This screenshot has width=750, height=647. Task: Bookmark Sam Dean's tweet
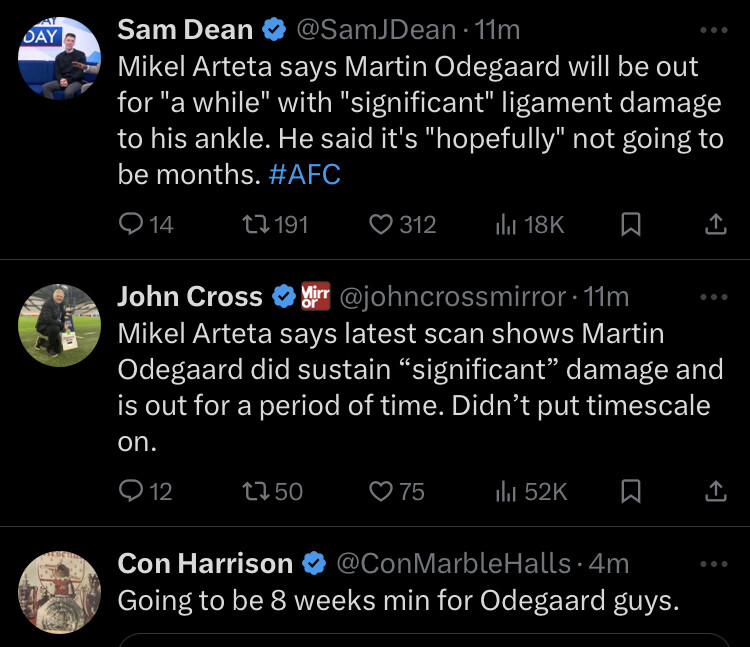[630, 225]
